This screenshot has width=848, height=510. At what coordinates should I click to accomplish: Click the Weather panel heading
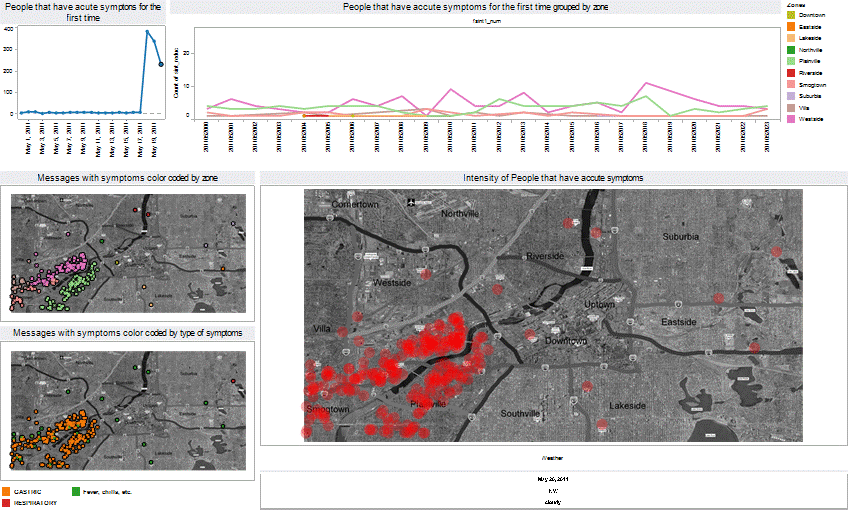552,458
